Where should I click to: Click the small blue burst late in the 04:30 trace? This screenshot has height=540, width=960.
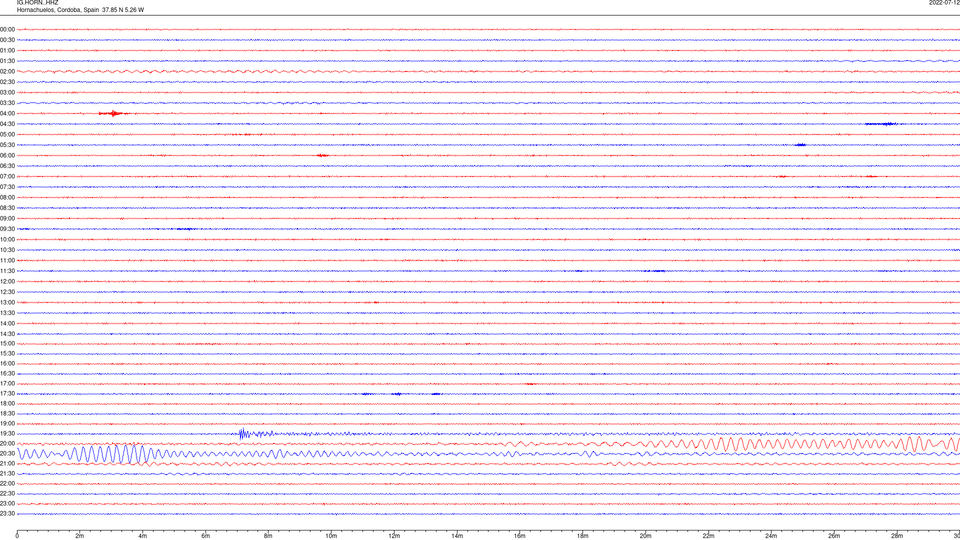tap(882, 124)
